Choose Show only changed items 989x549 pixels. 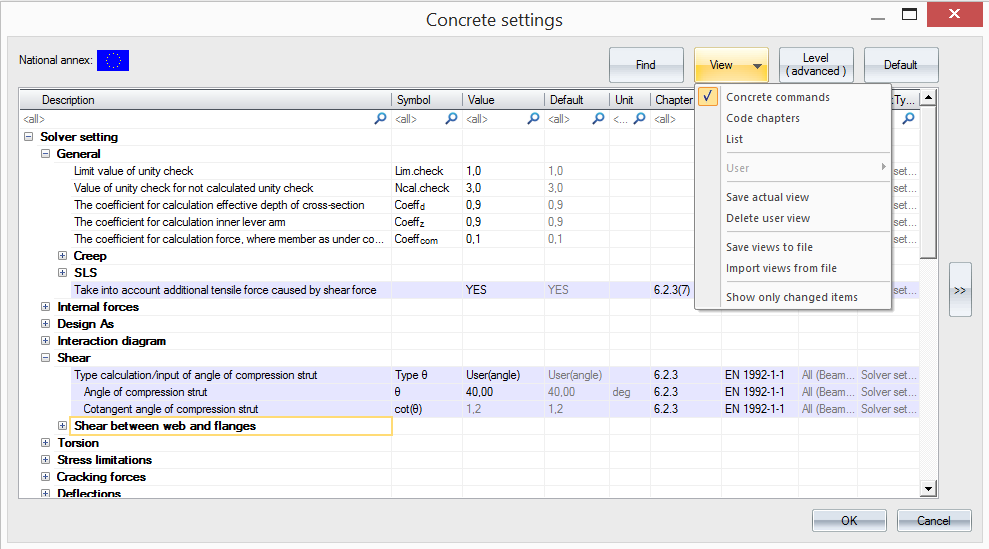tap(791, 297)
